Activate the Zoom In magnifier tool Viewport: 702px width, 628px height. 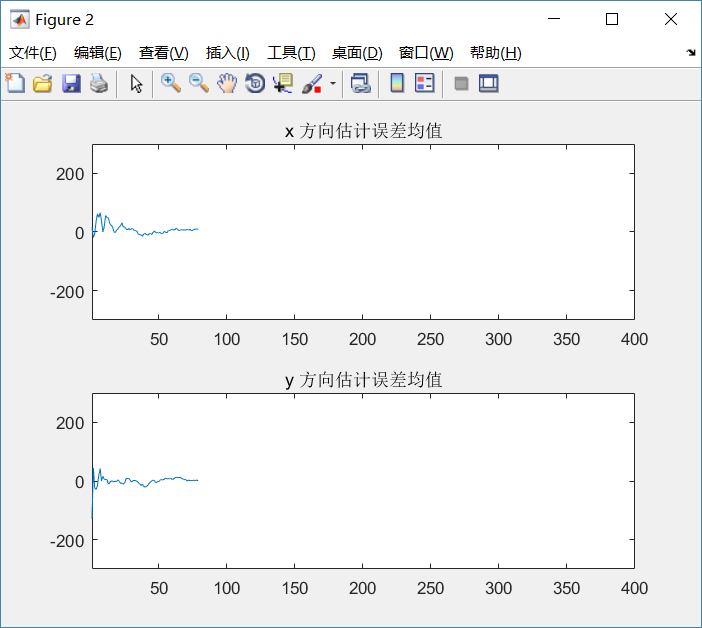[x=171, y=83]
